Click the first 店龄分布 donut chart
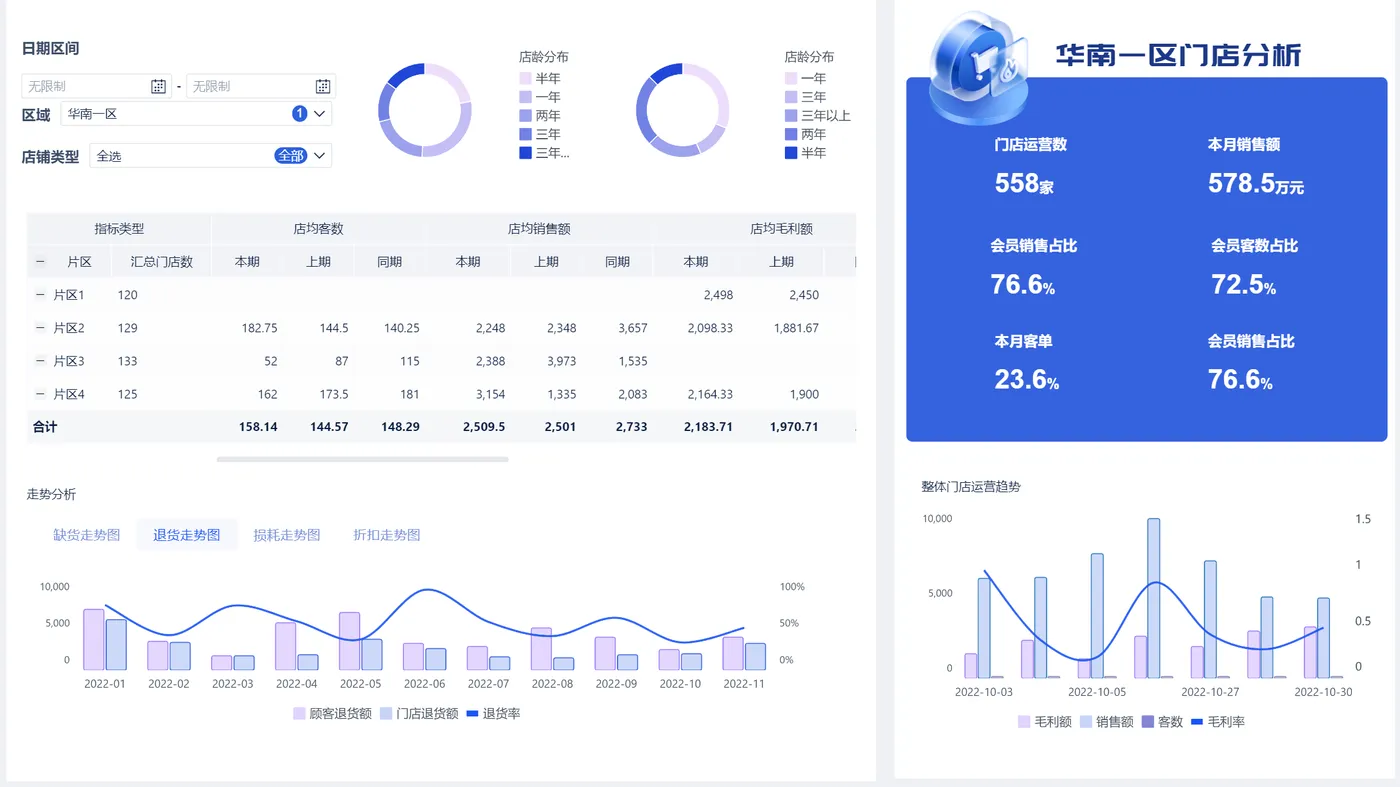The height and width of the screenshot is (787, 1400). [424, 110]
